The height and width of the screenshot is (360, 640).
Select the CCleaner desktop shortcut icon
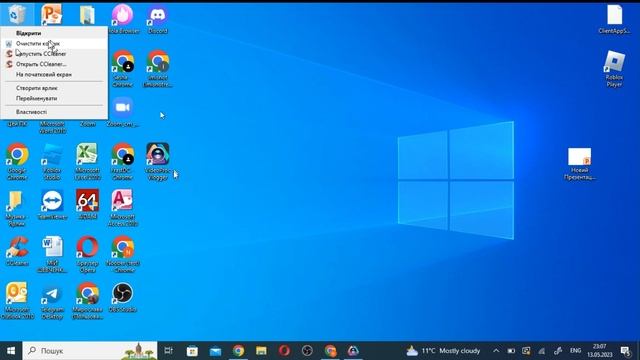pos(17,251)
